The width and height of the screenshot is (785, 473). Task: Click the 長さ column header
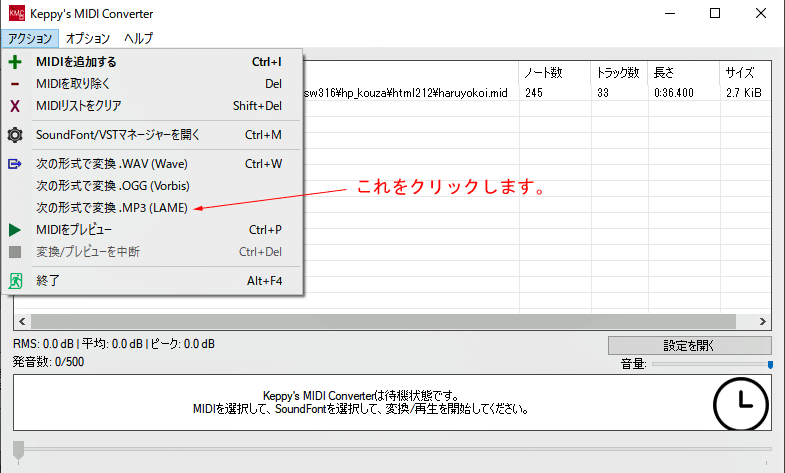[684, 73]
